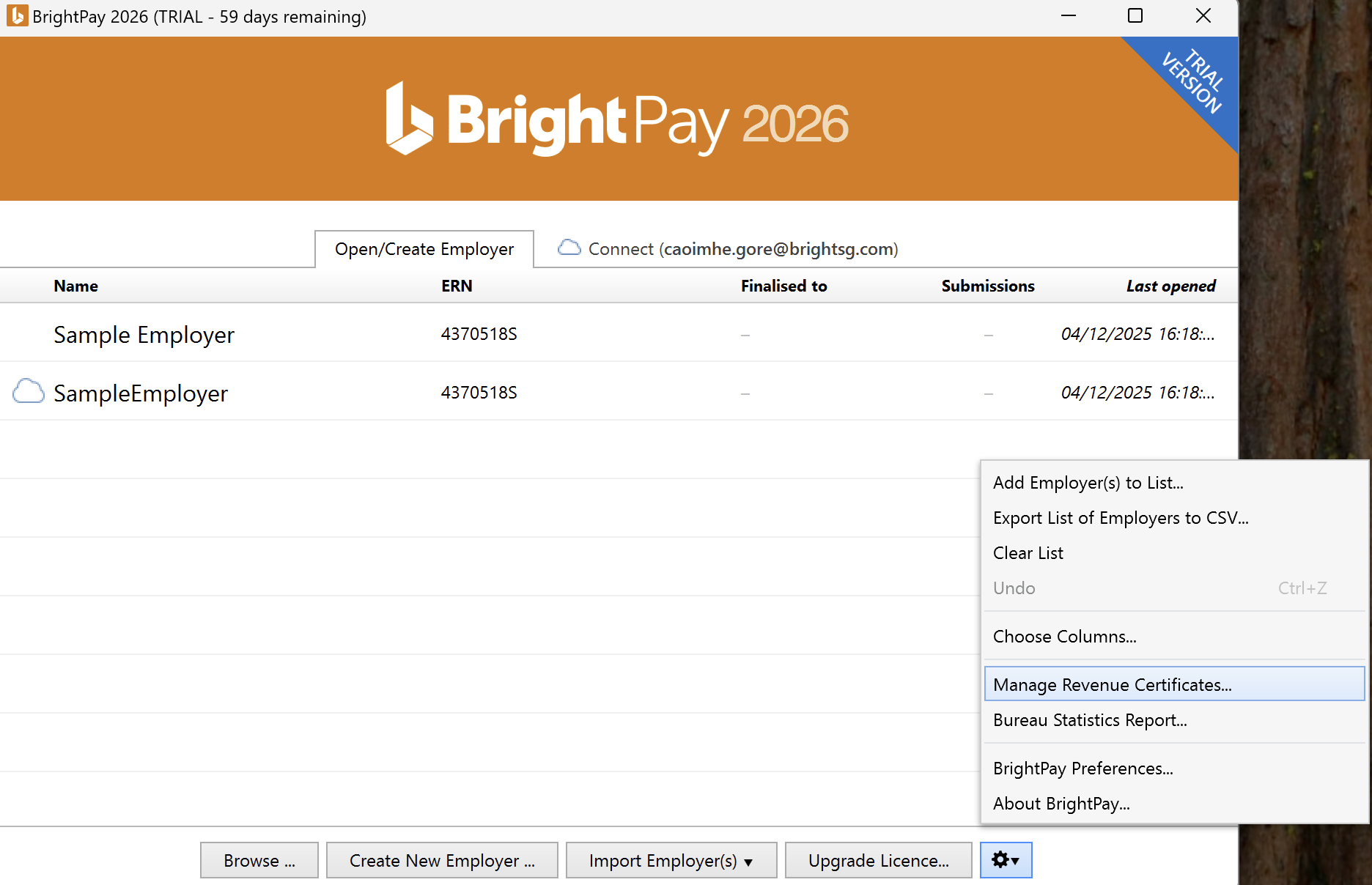The width and height of the screenshot is (1372, 885).
Task: Open the Bureau Statistics Report
Action: 1089,720
